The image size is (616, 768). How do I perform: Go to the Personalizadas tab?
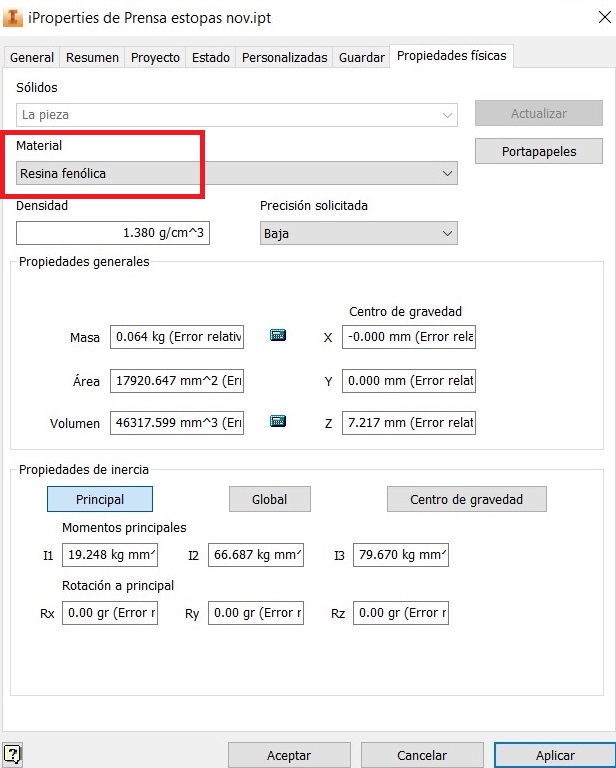tap(284, 58)
